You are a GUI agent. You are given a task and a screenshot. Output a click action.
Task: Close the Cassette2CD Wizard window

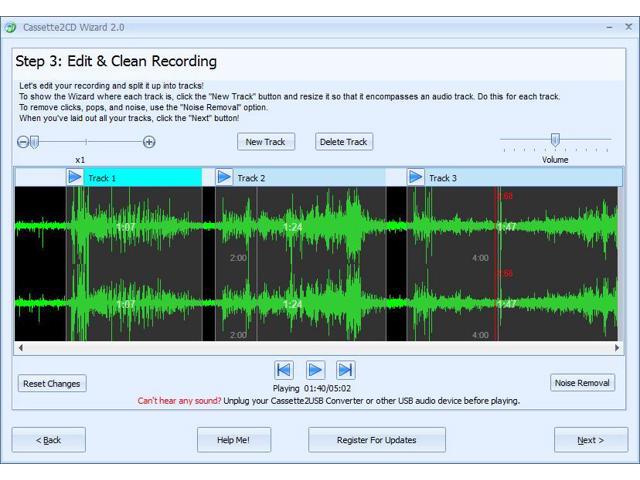tap(629, 27)
